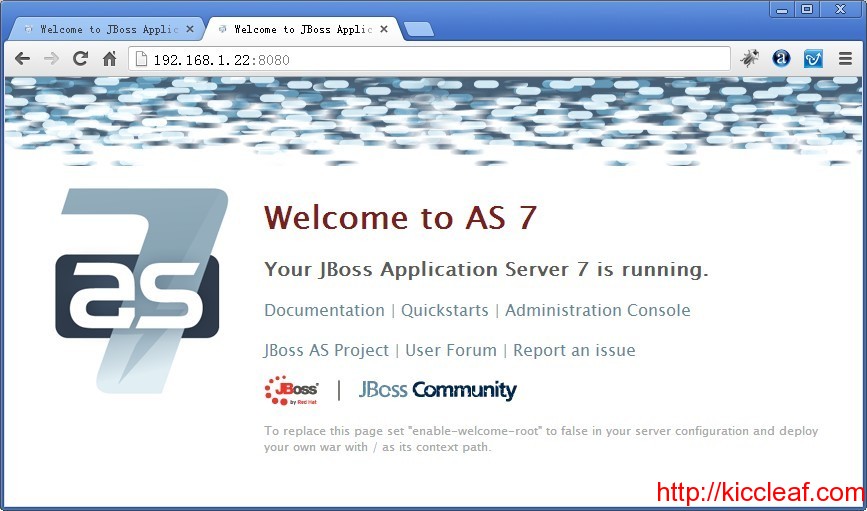
Task: Open the Documentation link
Action: [324, 310]
